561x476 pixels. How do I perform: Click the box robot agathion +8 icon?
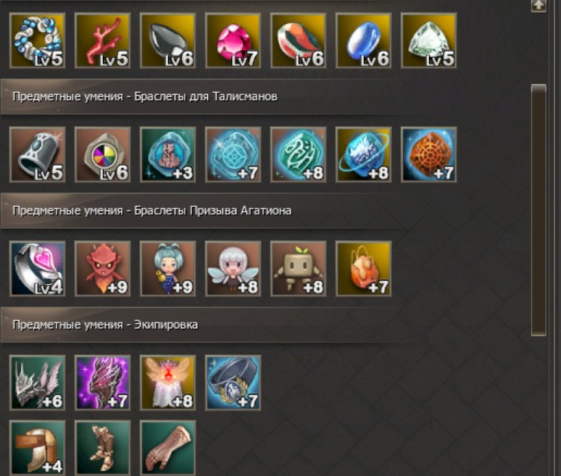point(298,269)
